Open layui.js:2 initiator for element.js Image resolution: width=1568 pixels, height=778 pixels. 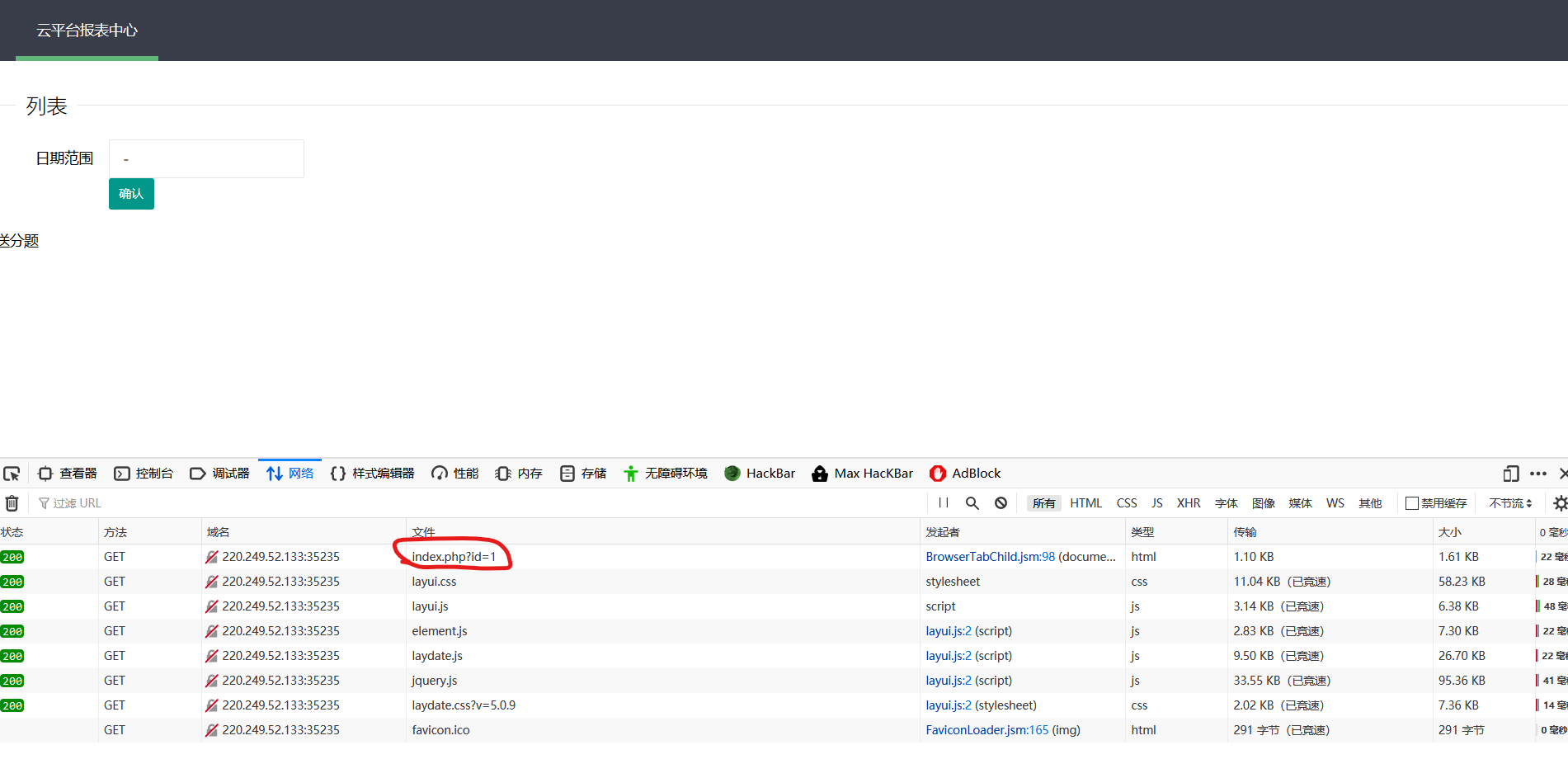coord(949,631)
